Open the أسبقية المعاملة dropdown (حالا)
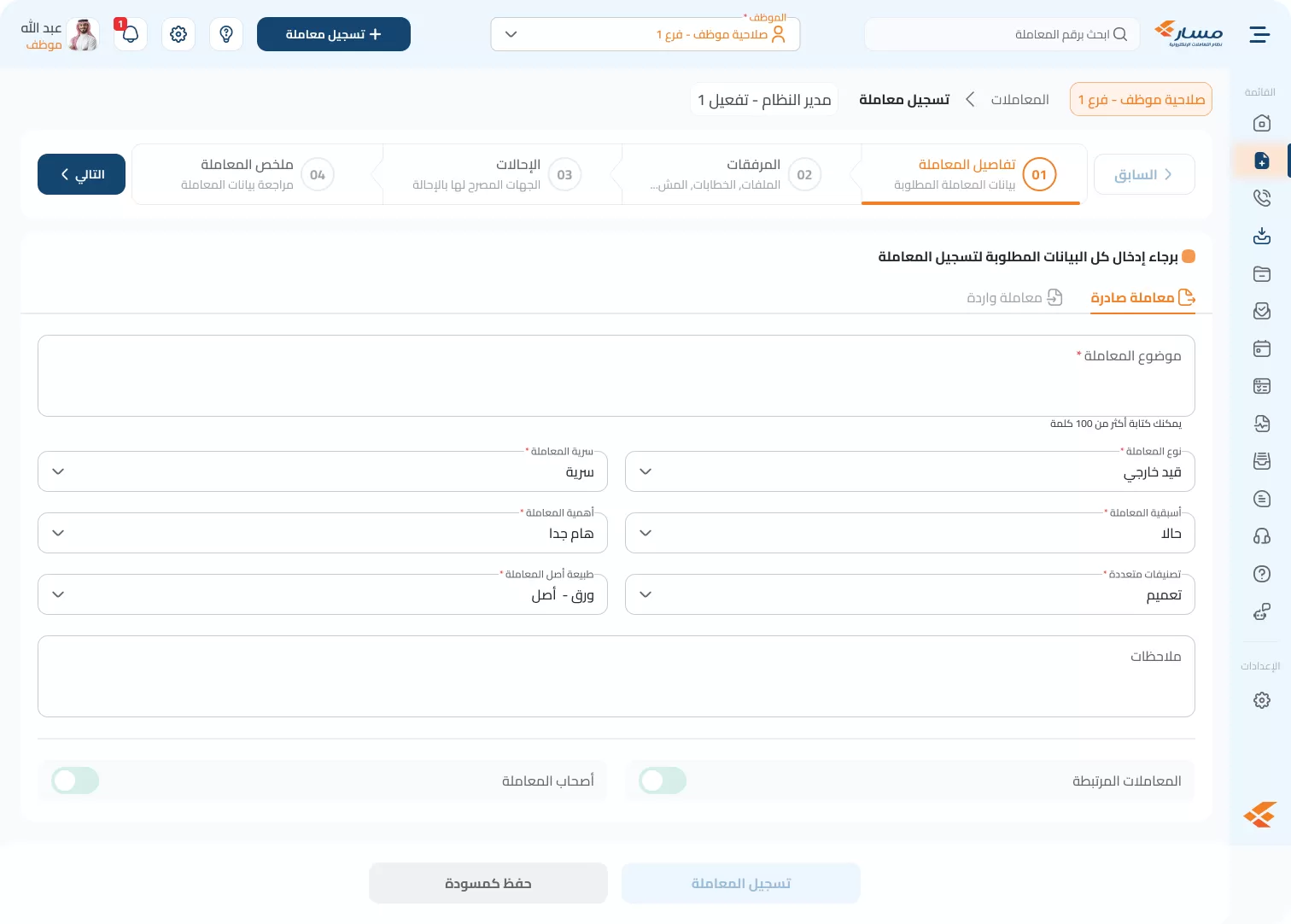 coord(910,533)
